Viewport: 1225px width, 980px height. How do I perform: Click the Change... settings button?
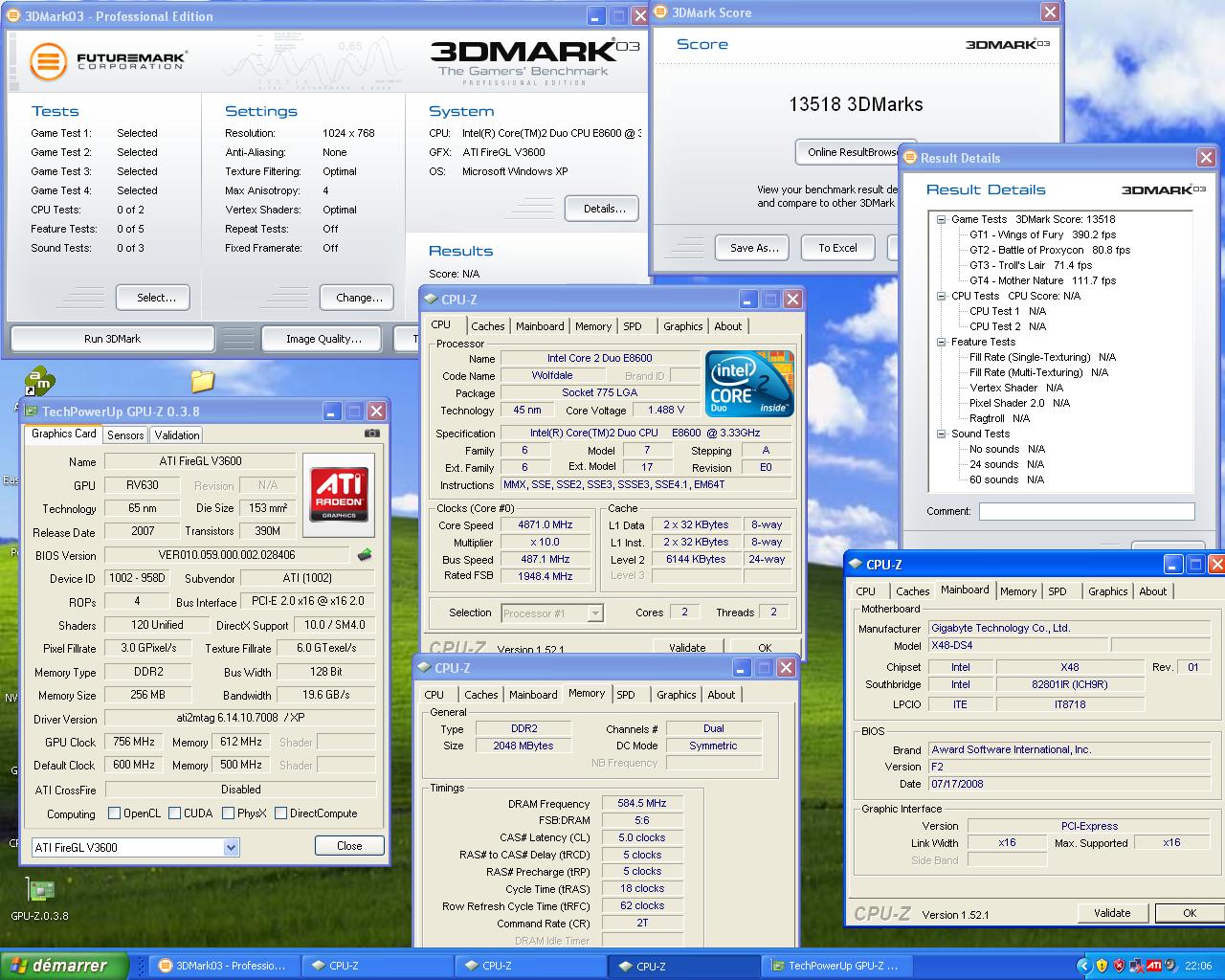pos(359,298)
